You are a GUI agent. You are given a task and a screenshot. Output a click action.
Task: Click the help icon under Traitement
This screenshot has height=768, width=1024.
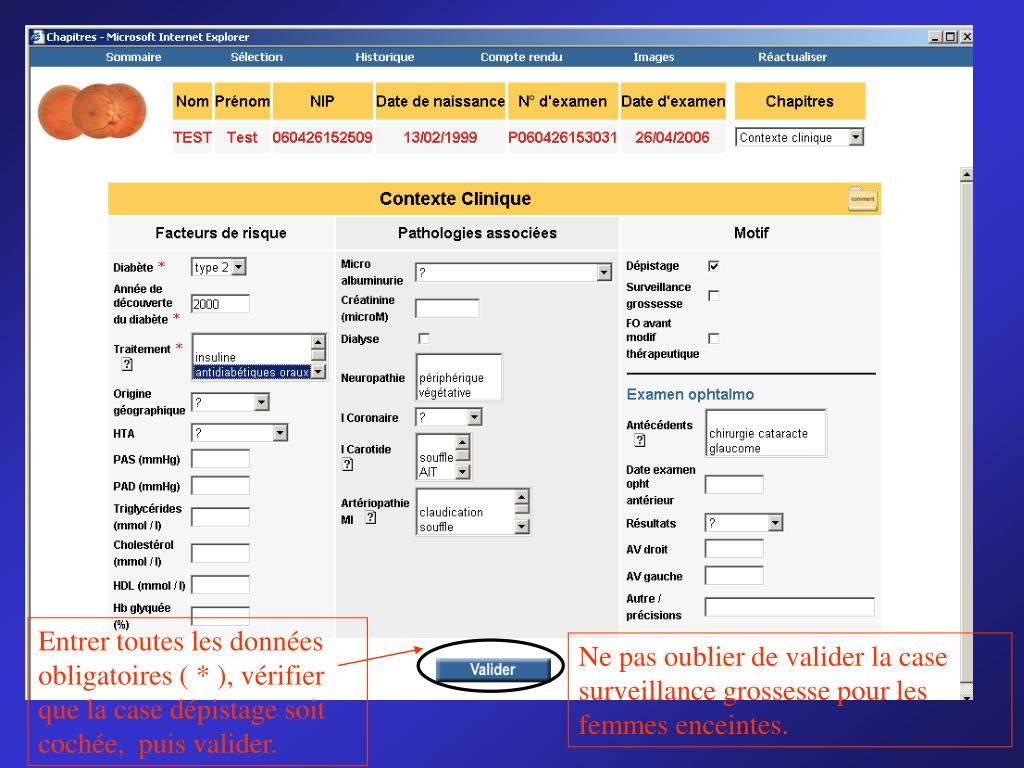[x=127, y=364]
